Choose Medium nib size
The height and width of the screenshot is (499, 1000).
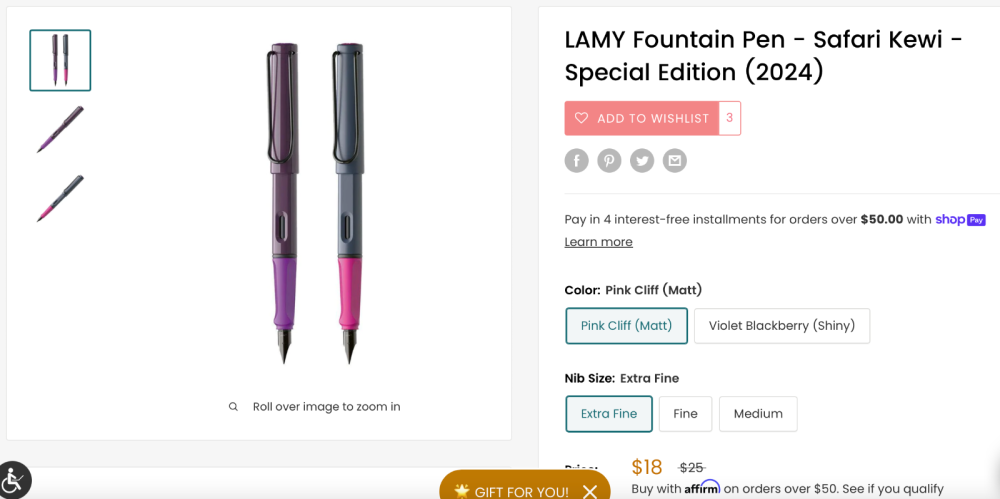point(757,414)
